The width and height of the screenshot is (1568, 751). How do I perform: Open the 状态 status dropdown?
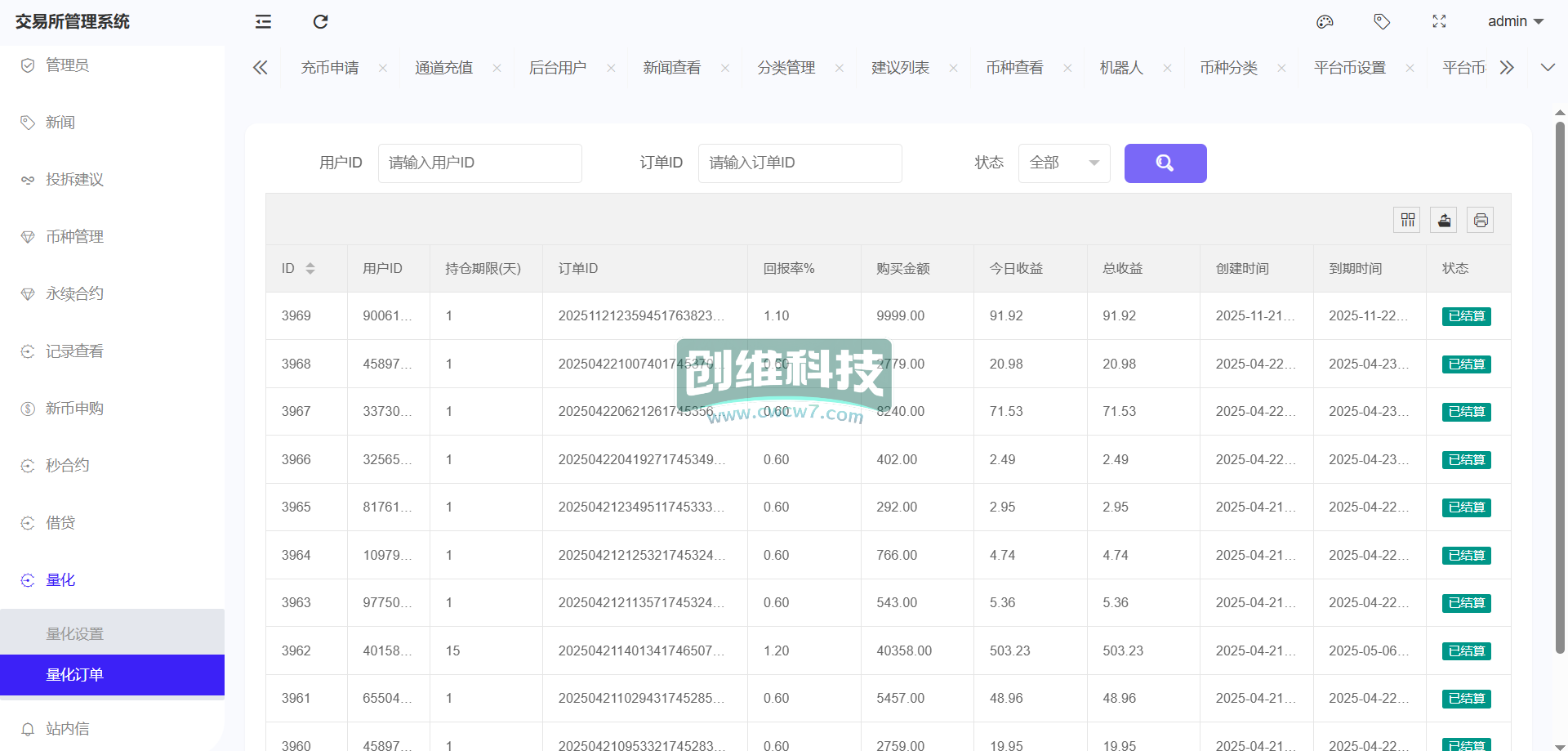1063,163
